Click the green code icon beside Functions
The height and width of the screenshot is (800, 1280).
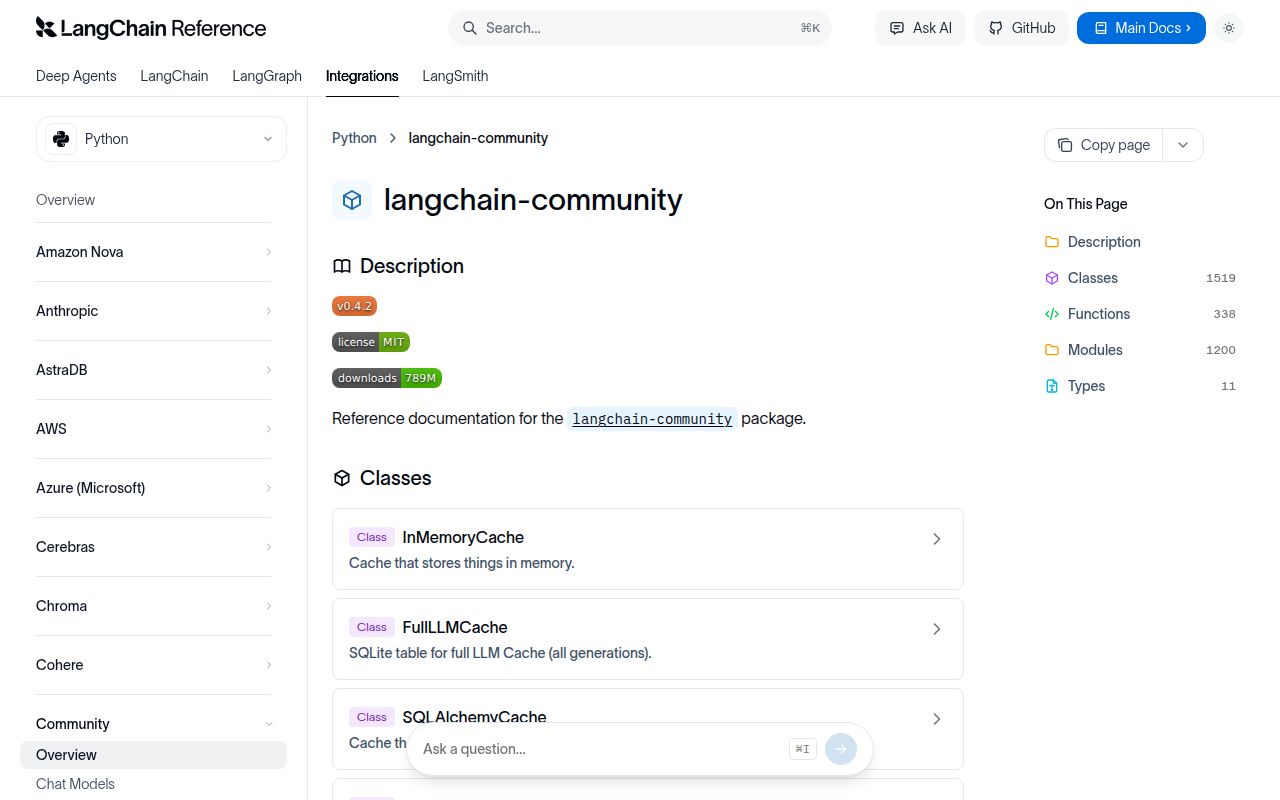[1052, 314]
